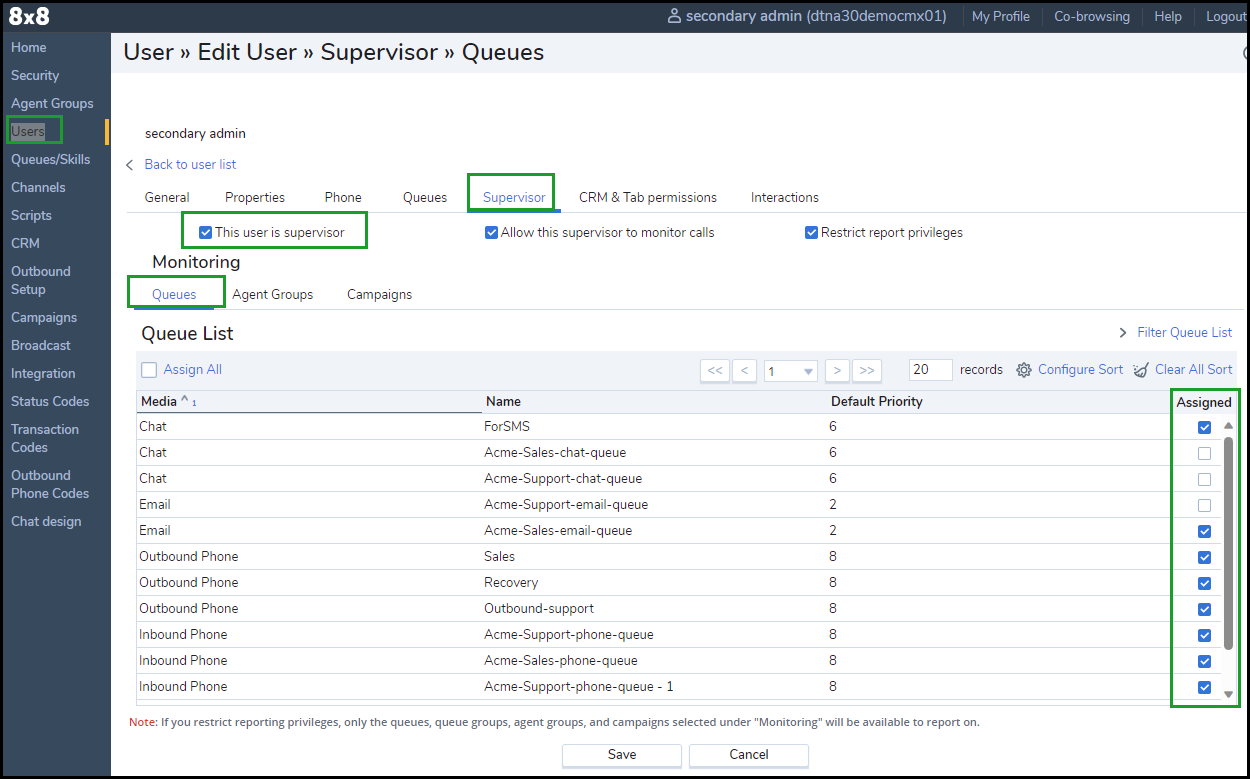Image resolution: width=1250 pixels, height=779 pixels.
Task: Open Co-browsing link
Action: 1092,17
